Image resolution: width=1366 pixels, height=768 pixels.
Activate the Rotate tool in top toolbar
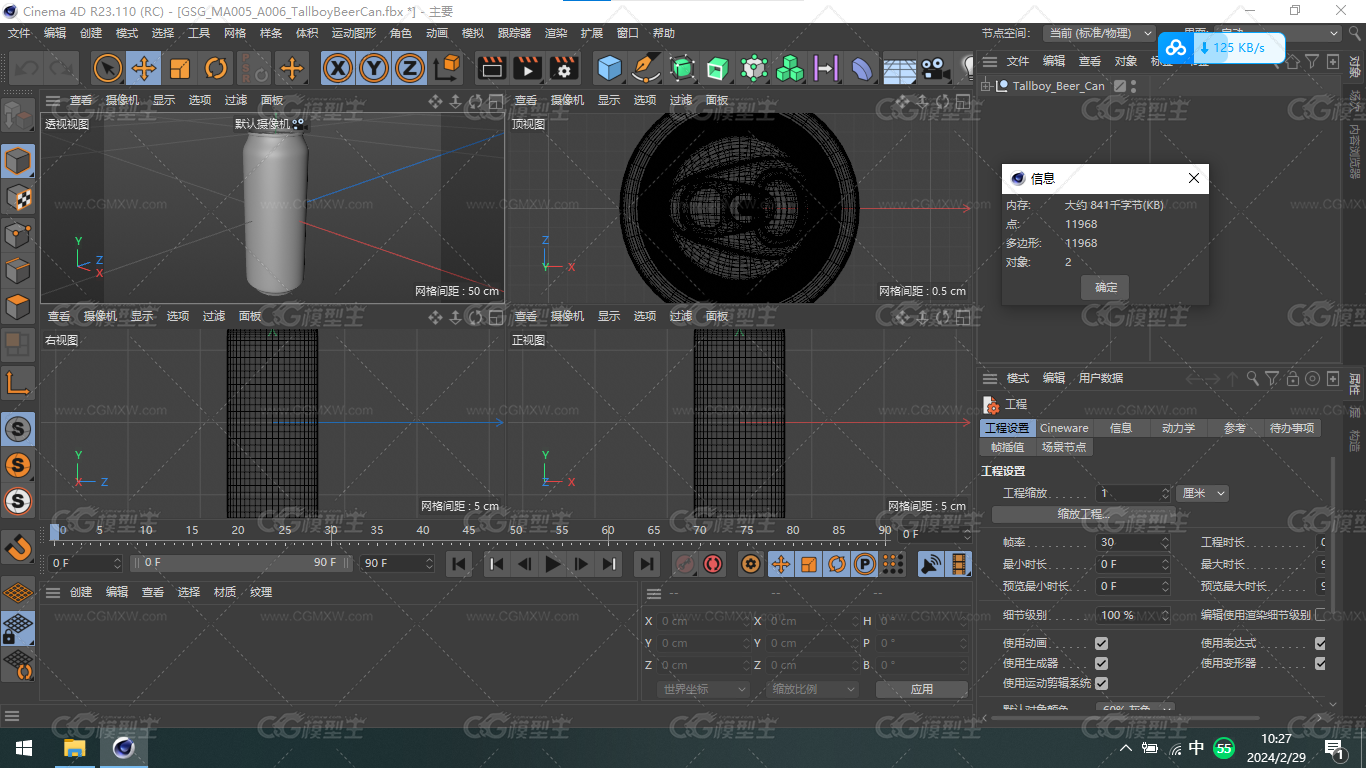(x=216, y=68)
